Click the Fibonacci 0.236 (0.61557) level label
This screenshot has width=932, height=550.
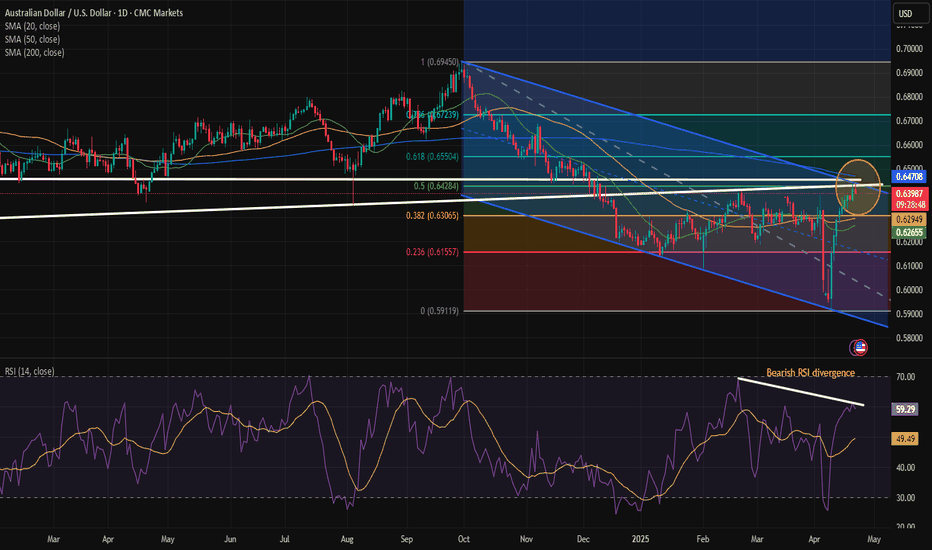432,252
